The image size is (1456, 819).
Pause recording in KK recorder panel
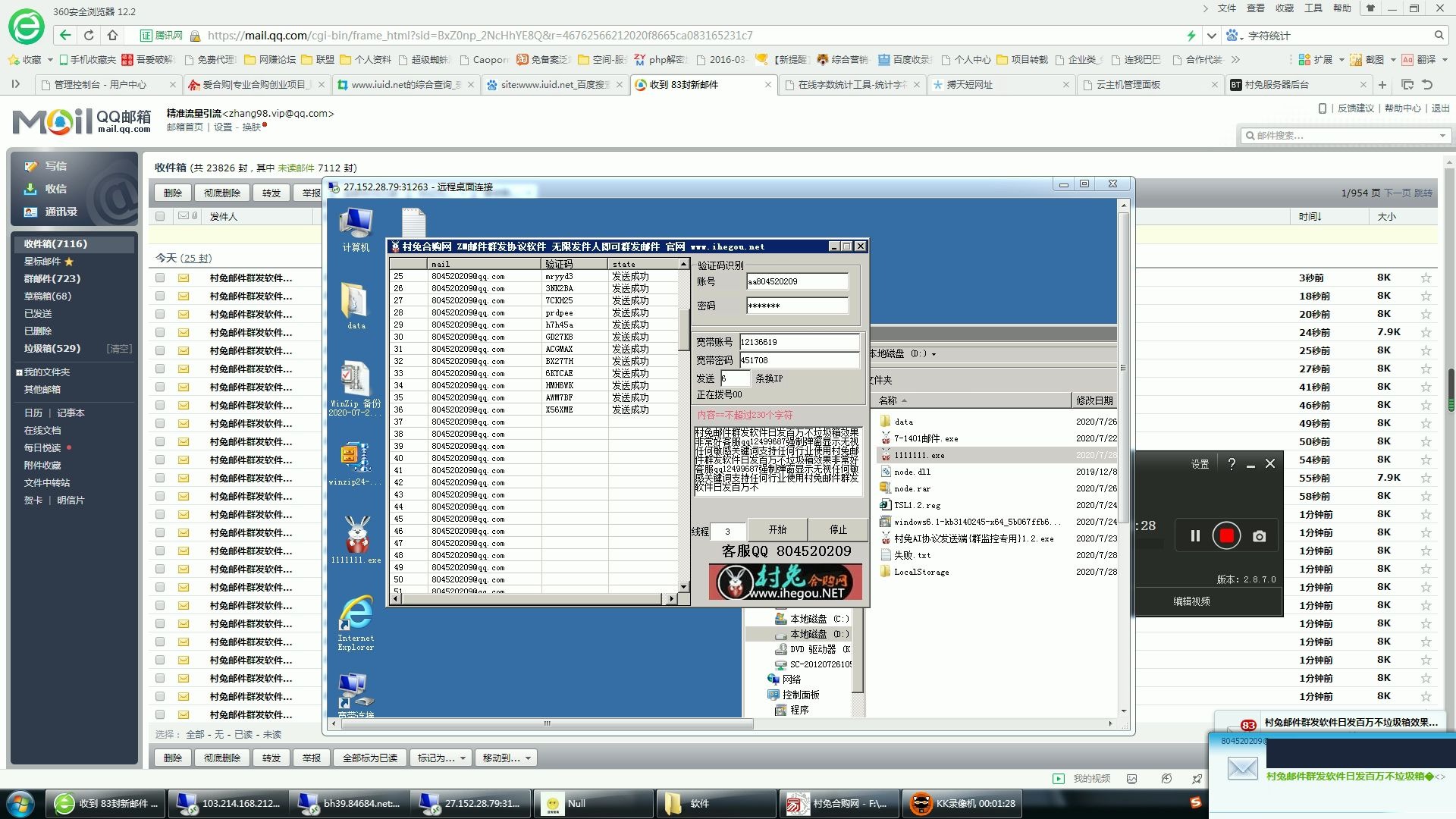point(1195,536)
